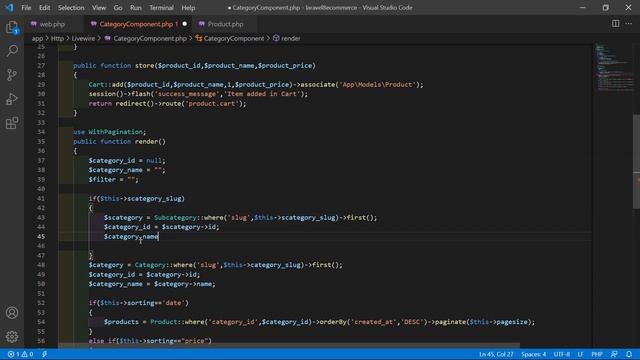This screenshot has width=640, height=360.
Task: Open the File menu
Action: pos(26,8)
